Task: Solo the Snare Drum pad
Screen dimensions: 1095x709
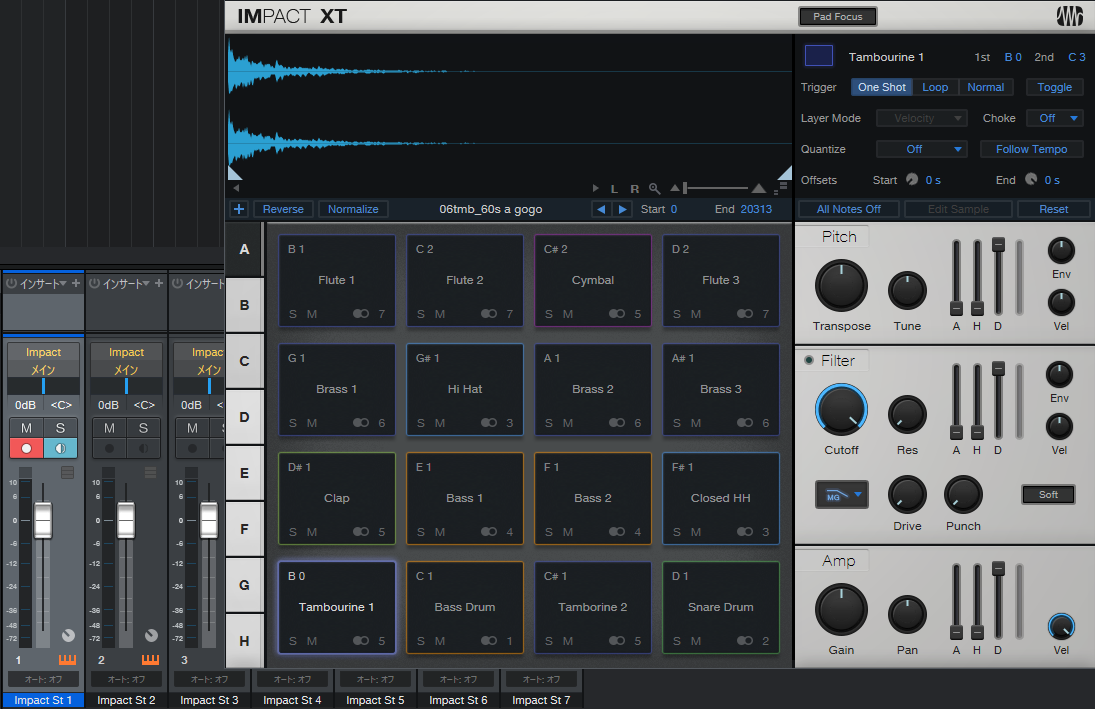Action: pyautogui.click(x=677, y=641)
